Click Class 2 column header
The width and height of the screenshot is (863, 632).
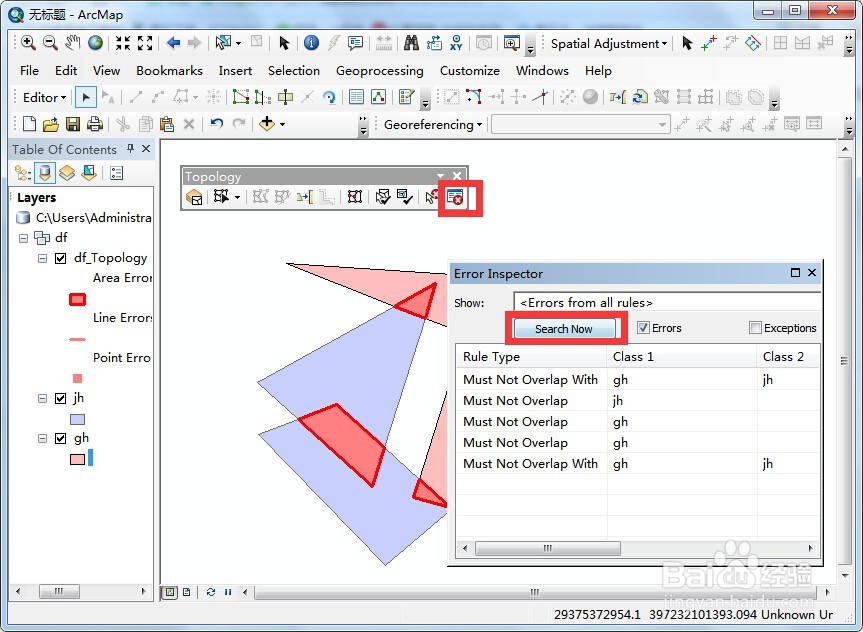point(788,357)
